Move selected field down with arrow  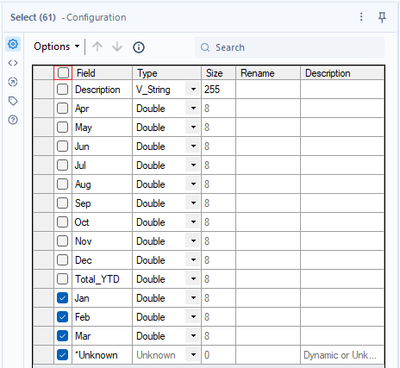point(117,47)
